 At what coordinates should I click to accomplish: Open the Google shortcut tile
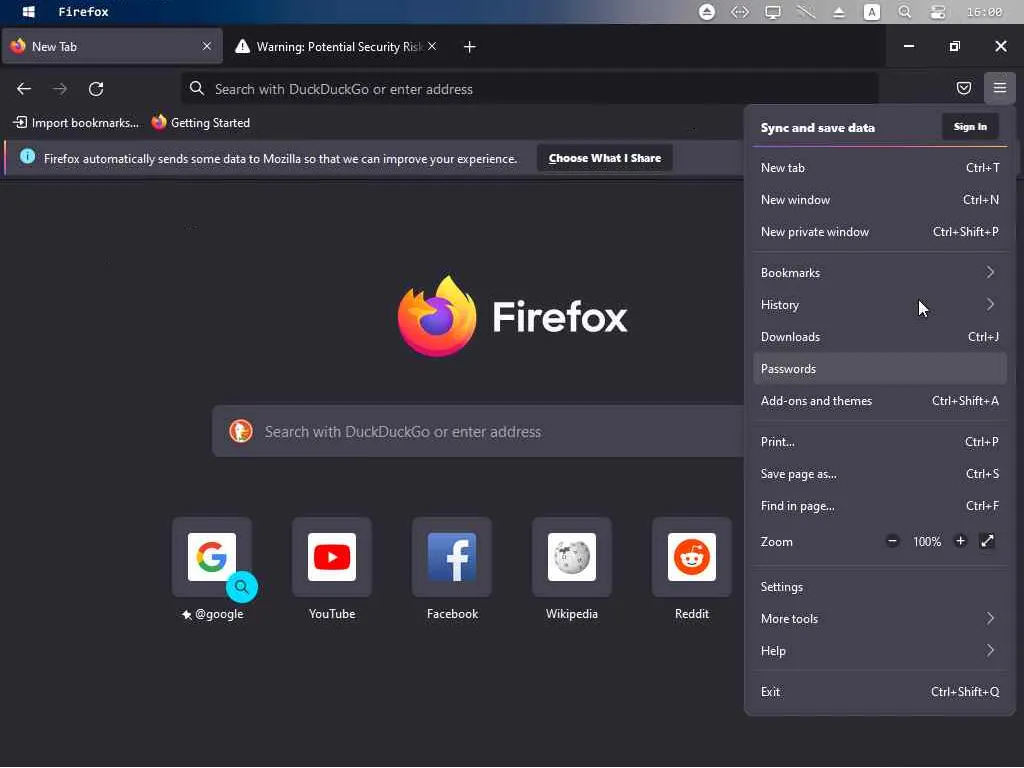212,557
